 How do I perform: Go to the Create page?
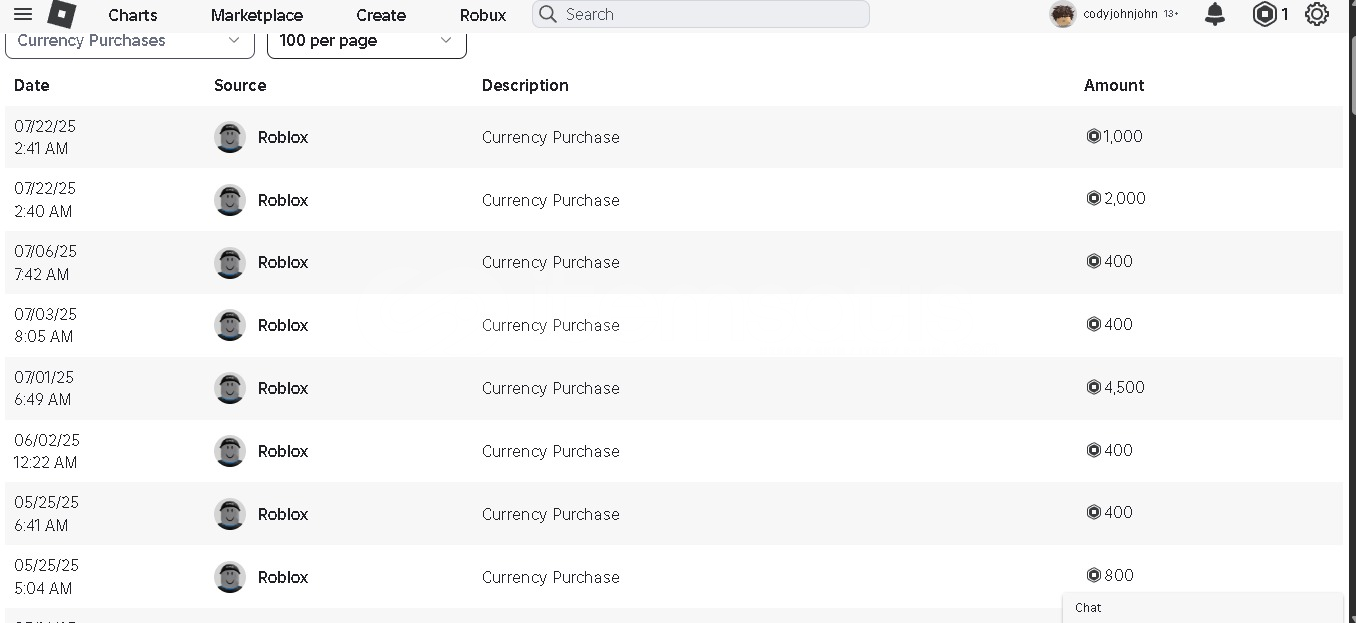[x=381, y=15]
